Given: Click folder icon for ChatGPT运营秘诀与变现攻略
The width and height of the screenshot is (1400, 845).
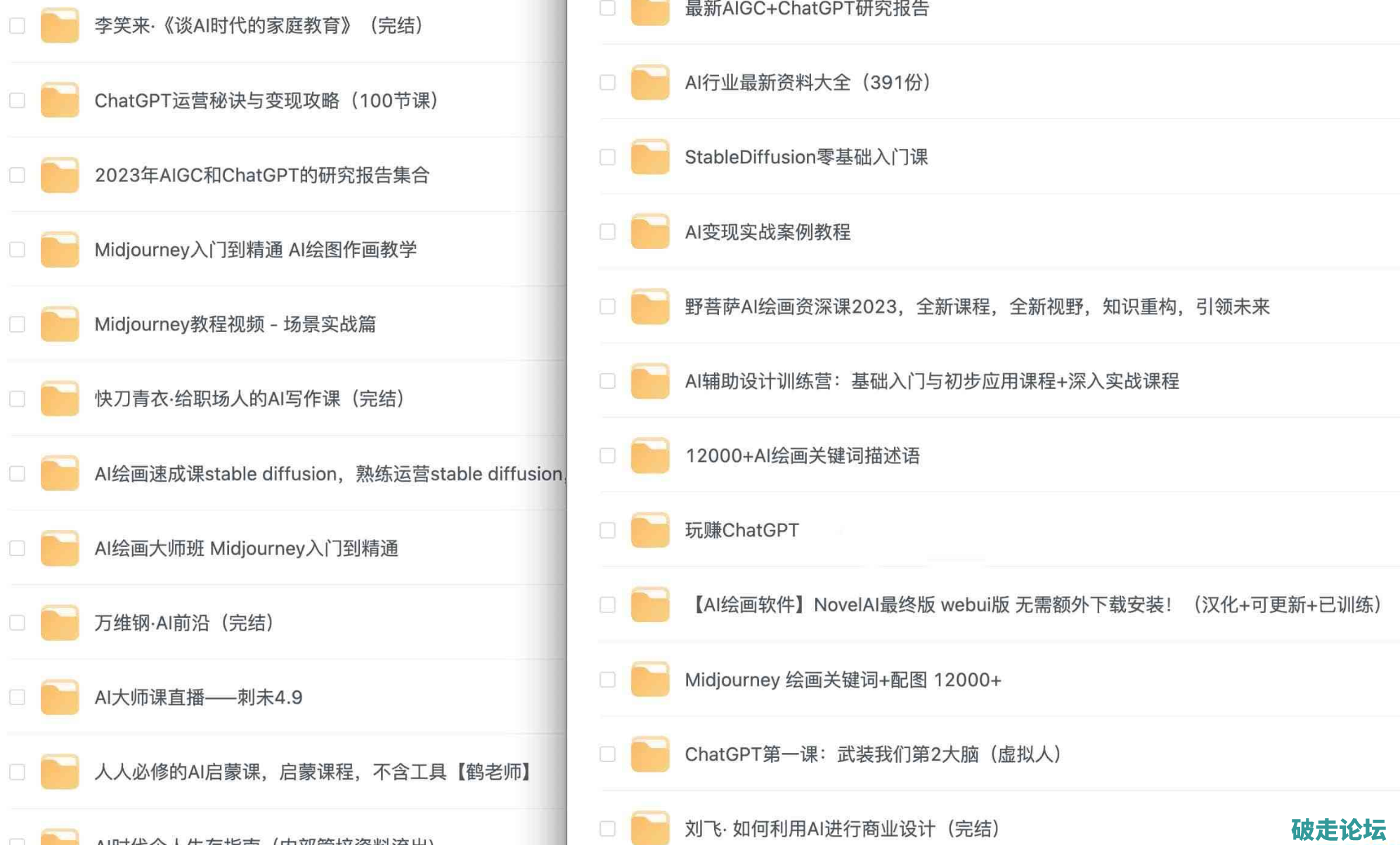Looking at the screenshot, I should tap(60, 101).
